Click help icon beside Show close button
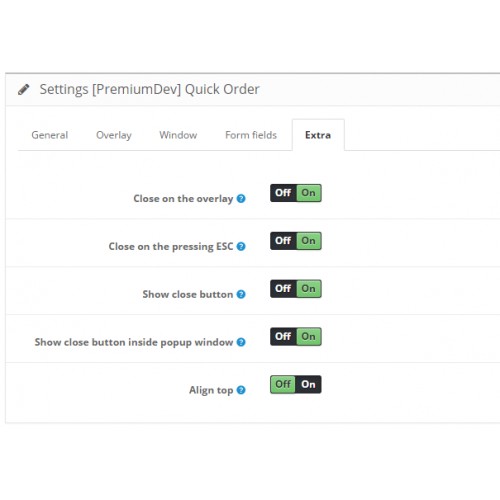The width and height of the screenshot is (500, 500). click(x=241, y=294)
